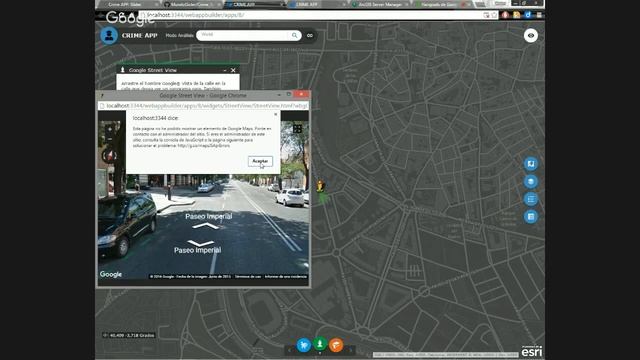Screen dimensions: 640x360
Task: Click the Aceptar button in the alert dialog
Action: pos(260,161)
